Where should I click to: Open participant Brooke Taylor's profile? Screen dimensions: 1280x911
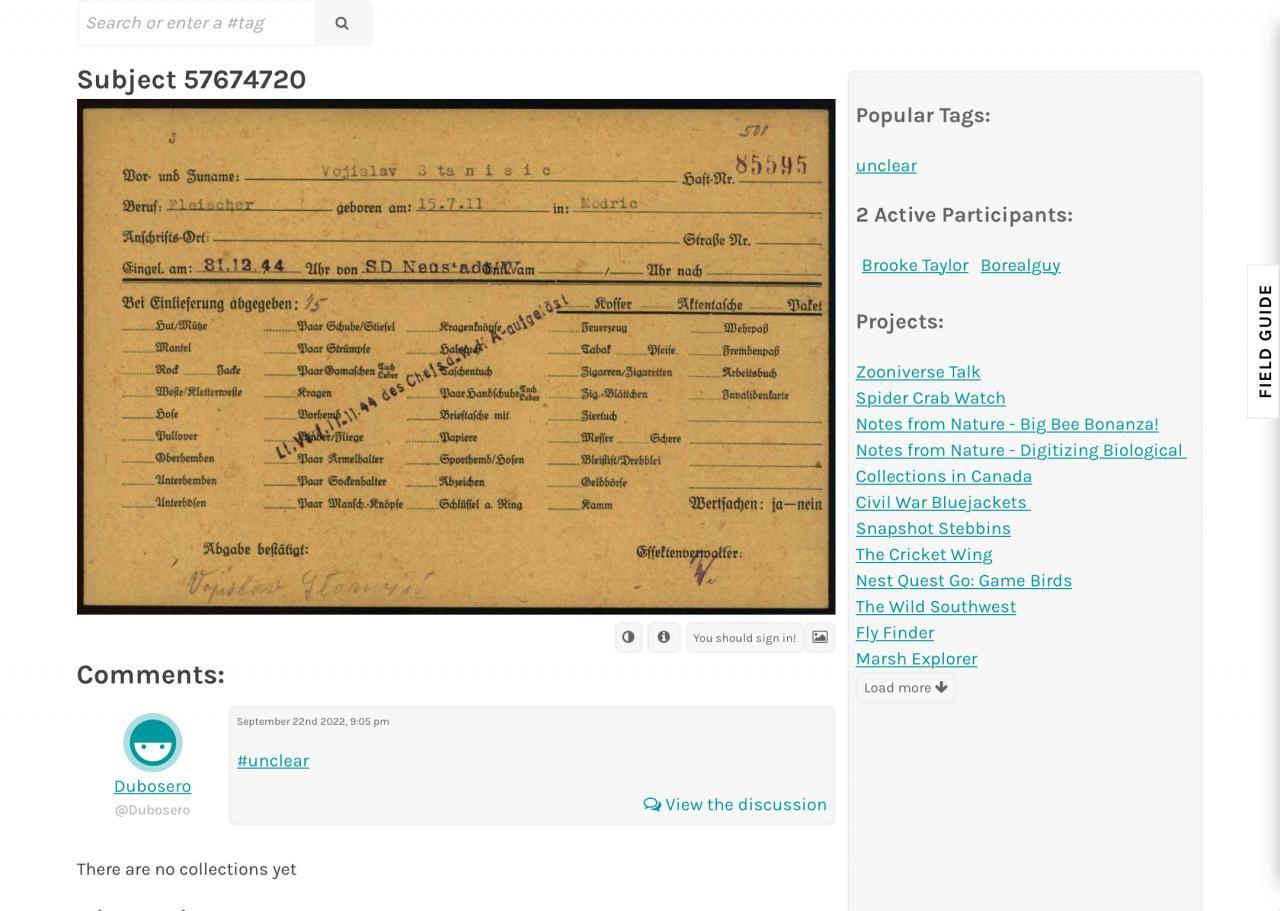[915, 265]
